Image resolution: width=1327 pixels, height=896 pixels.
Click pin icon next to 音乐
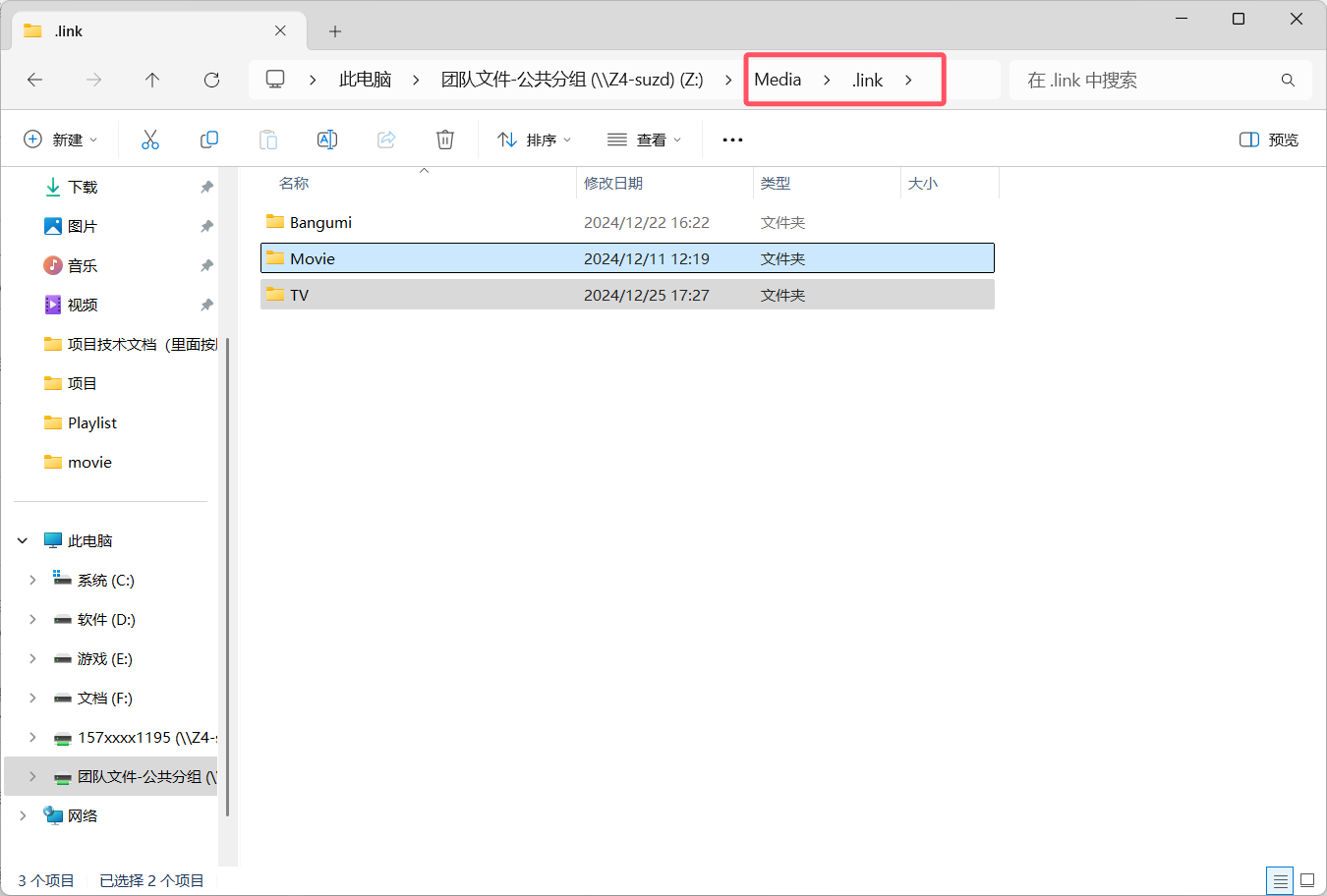[206, 265]
